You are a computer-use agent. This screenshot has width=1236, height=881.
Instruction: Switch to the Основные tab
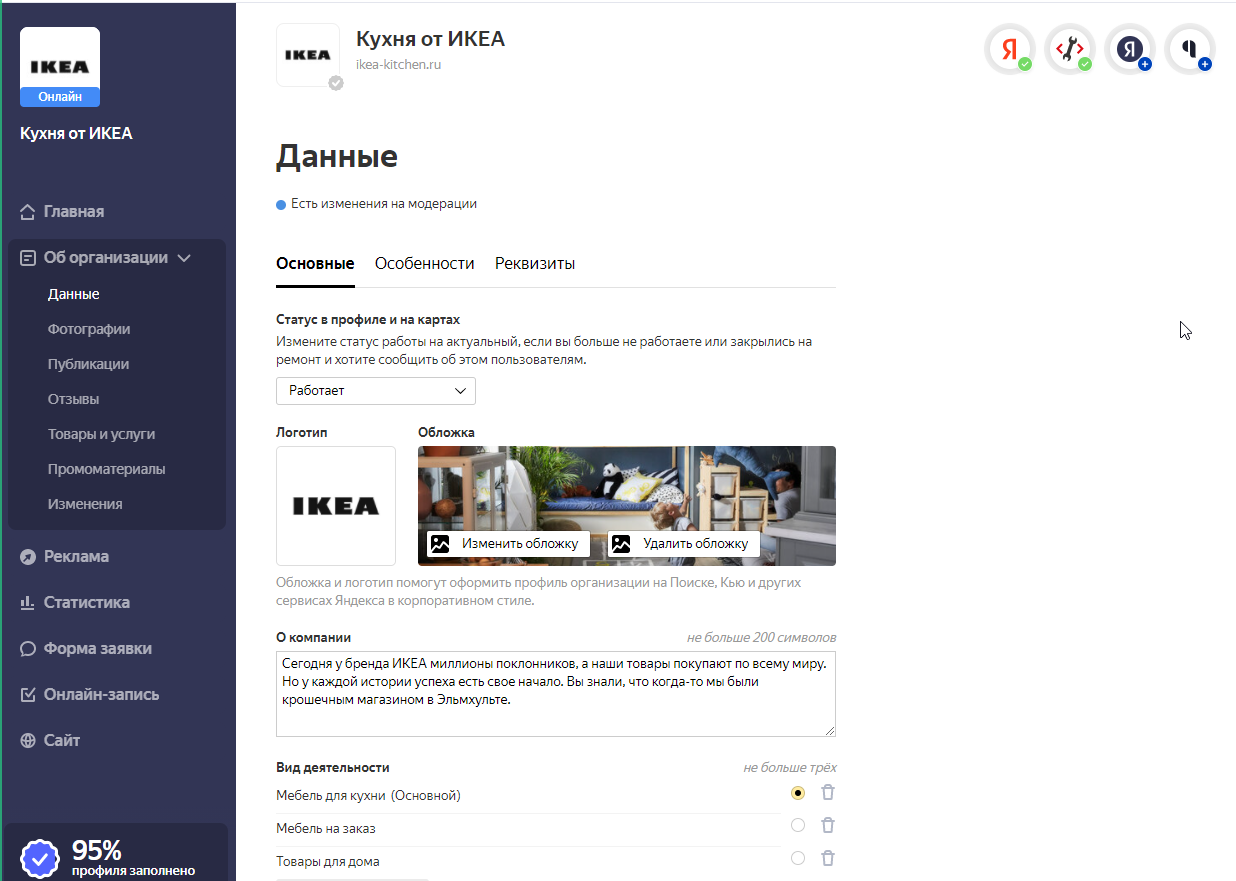pos(315,264)
